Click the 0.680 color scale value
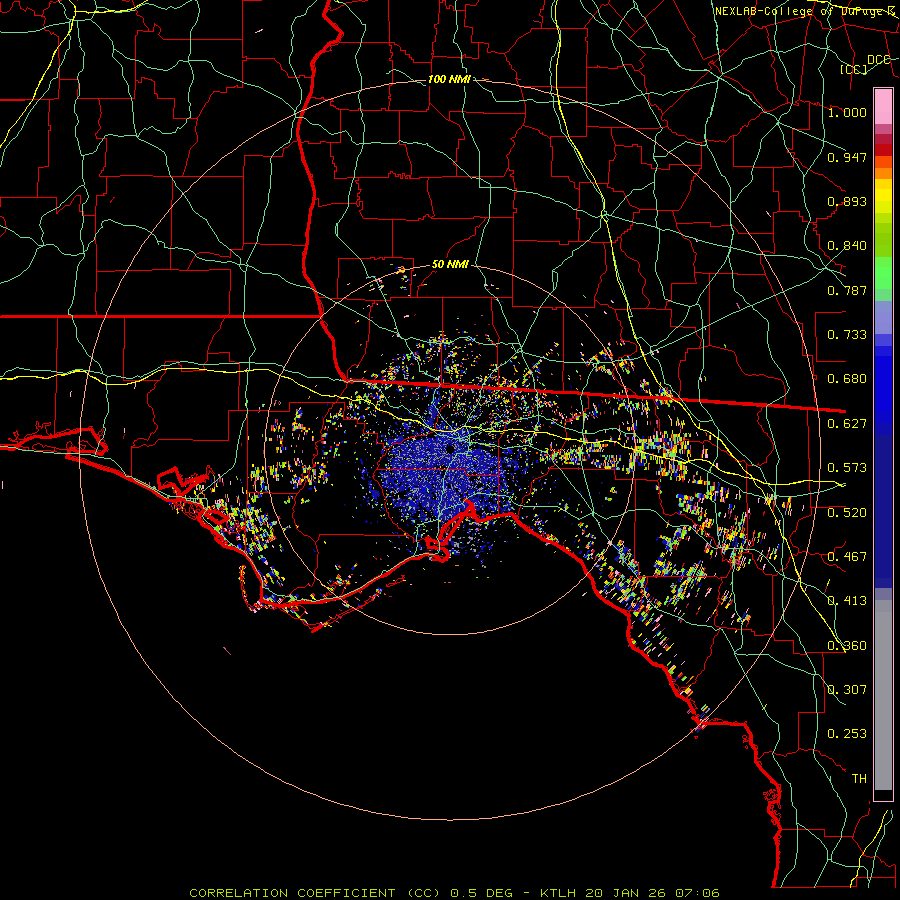This screenshot has width=900, height=900. [x=847, y=379]
